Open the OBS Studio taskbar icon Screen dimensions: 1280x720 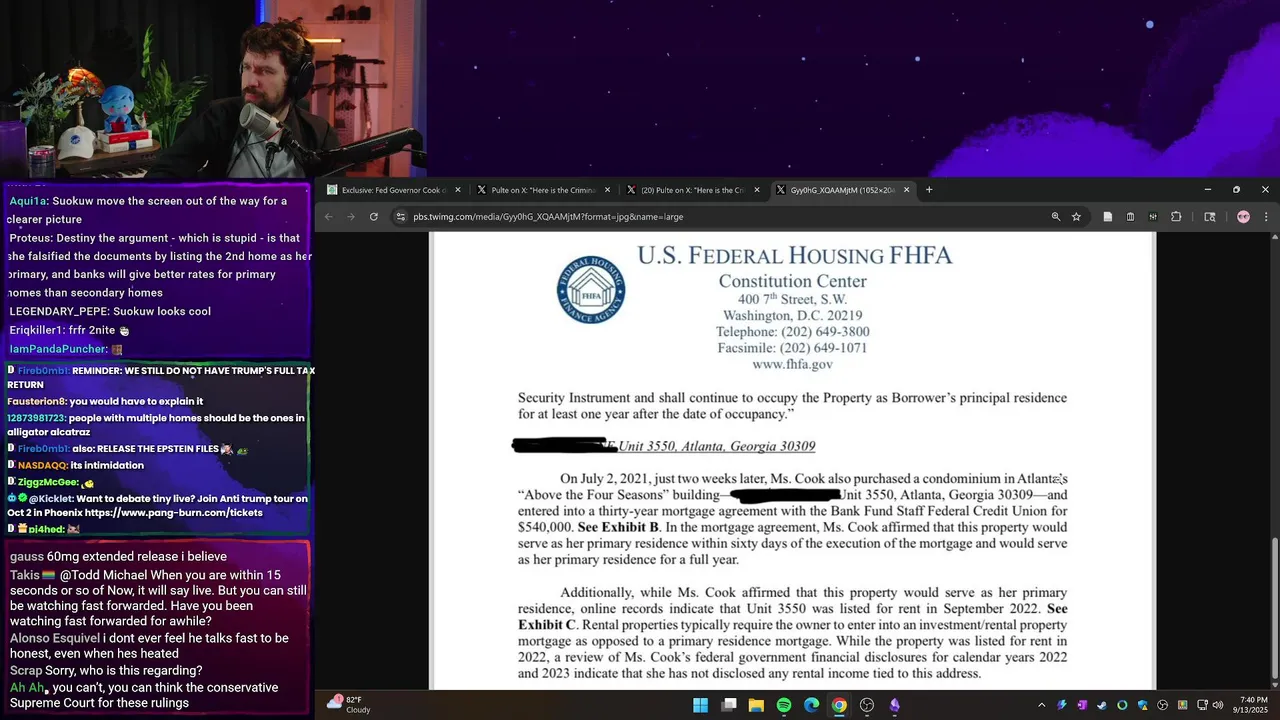click(x=867, y=705)
